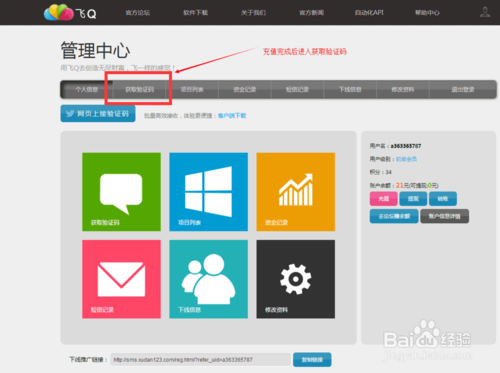Screen dimensions: 500x373
Task: Open the green 获取验证码 chat bubble tile
Action: click(121, 192)
